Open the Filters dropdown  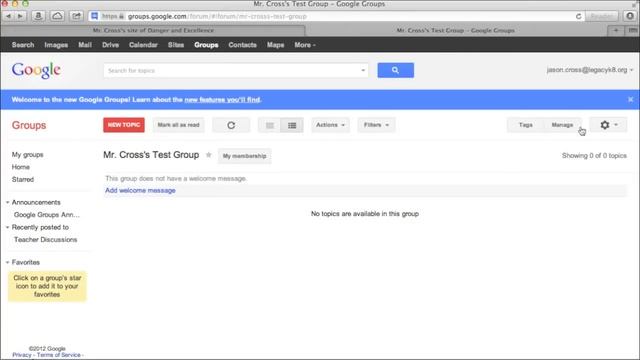376,125
